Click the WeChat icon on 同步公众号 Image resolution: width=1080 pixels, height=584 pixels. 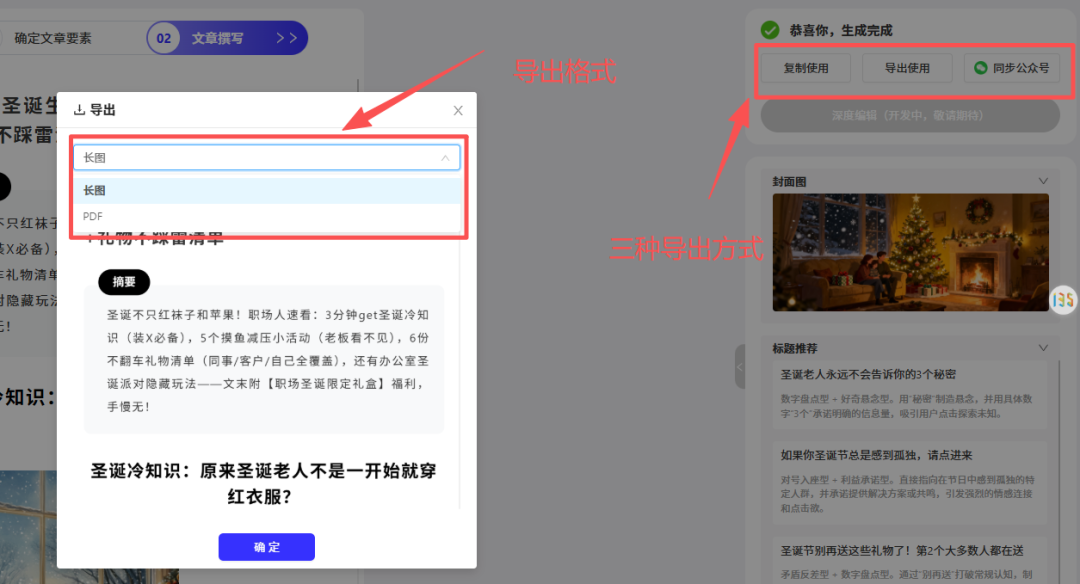[x=981, y=68]
